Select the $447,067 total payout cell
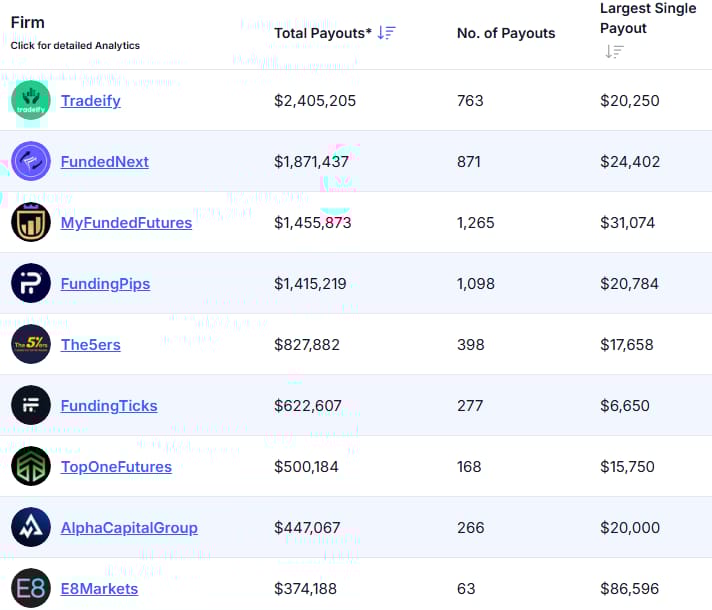 [x=307, y=528]
